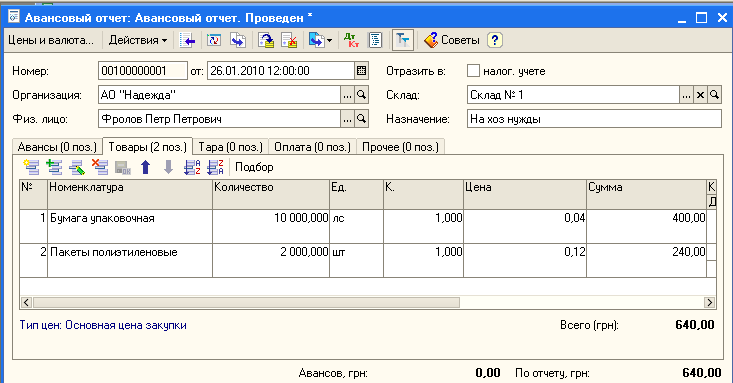This screenshot has height=383, width=733.
Task: Add a new row to the goods table
Action: (x=31, y=167)
